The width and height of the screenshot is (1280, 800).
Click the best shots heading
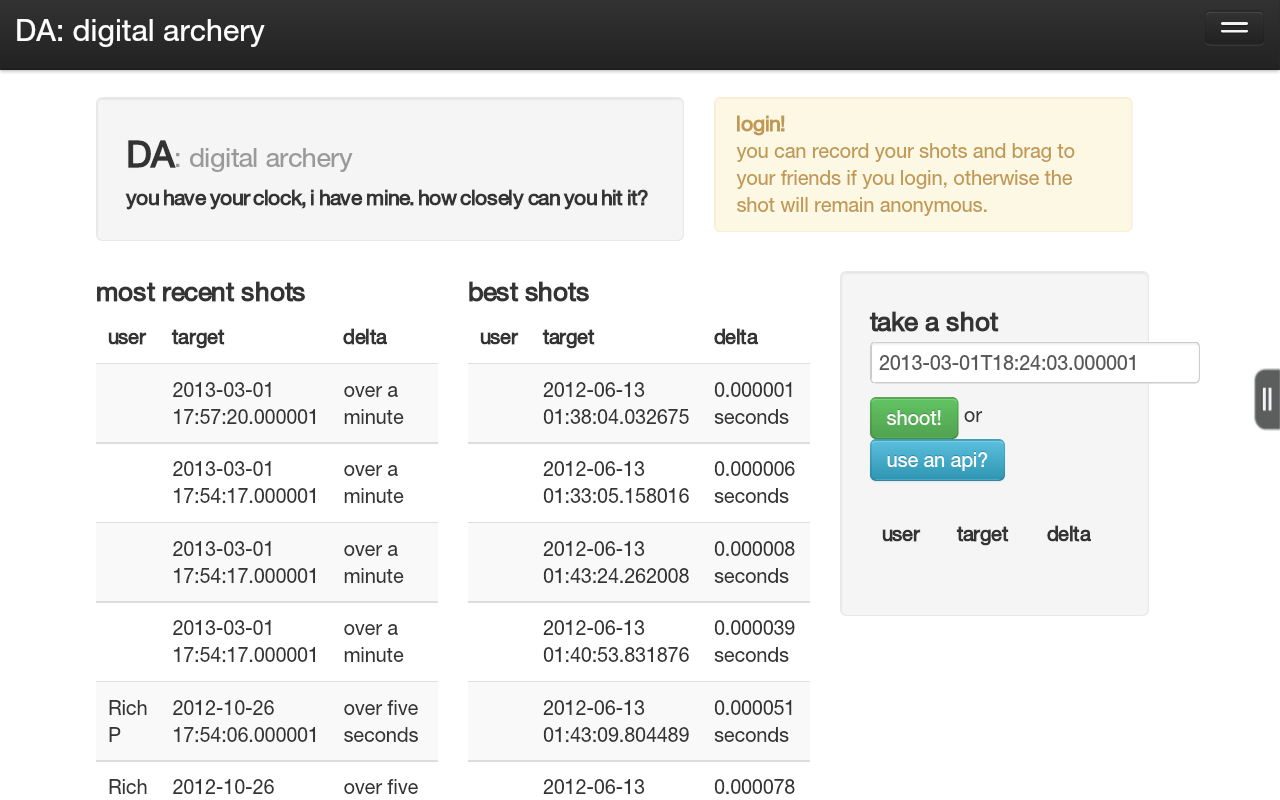[x=528, y=292]
